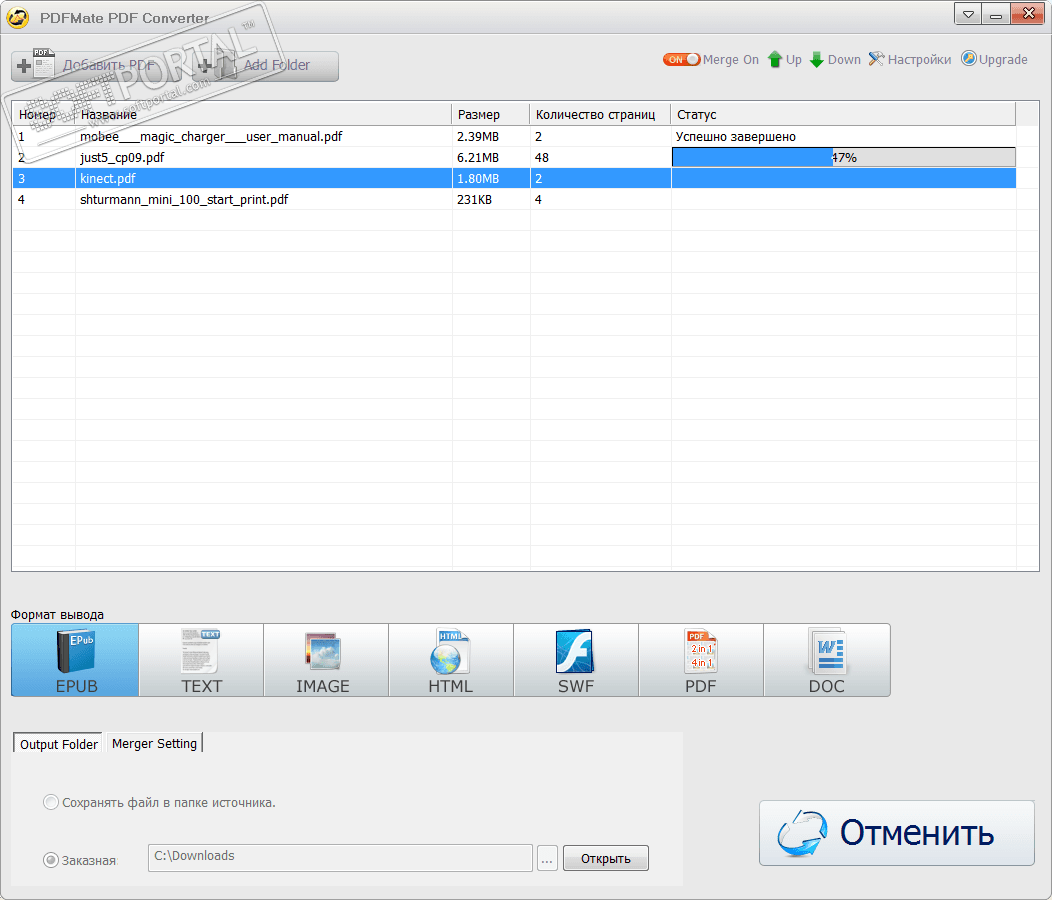Browse output folder with ellipsis button
Image resolution: width=1052 pixels, height=900 pixels.
547,858
